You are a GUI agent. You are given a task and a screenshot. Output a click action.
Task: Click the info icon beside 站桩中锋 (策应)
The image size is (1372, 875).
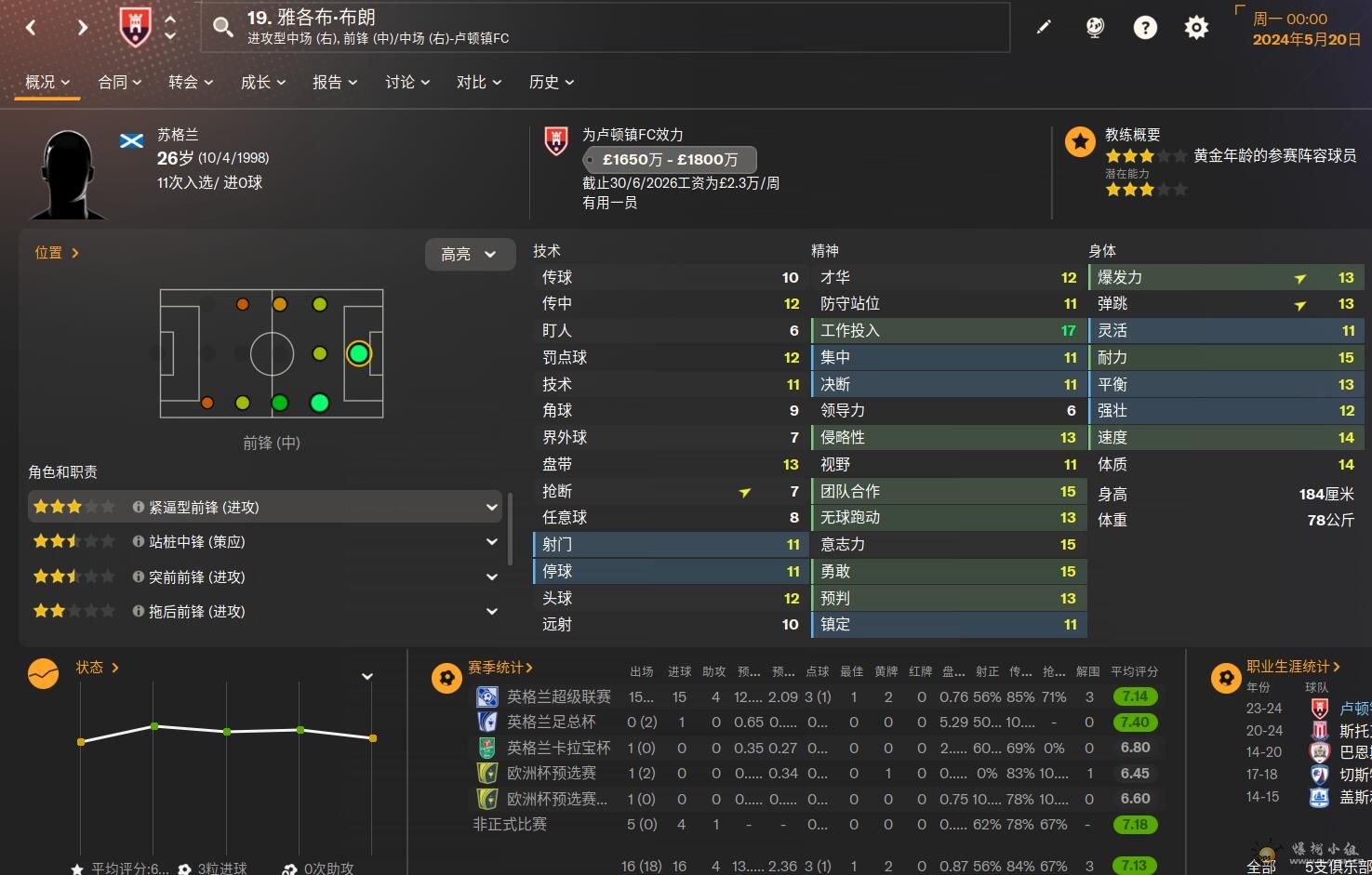click(139, 542)
